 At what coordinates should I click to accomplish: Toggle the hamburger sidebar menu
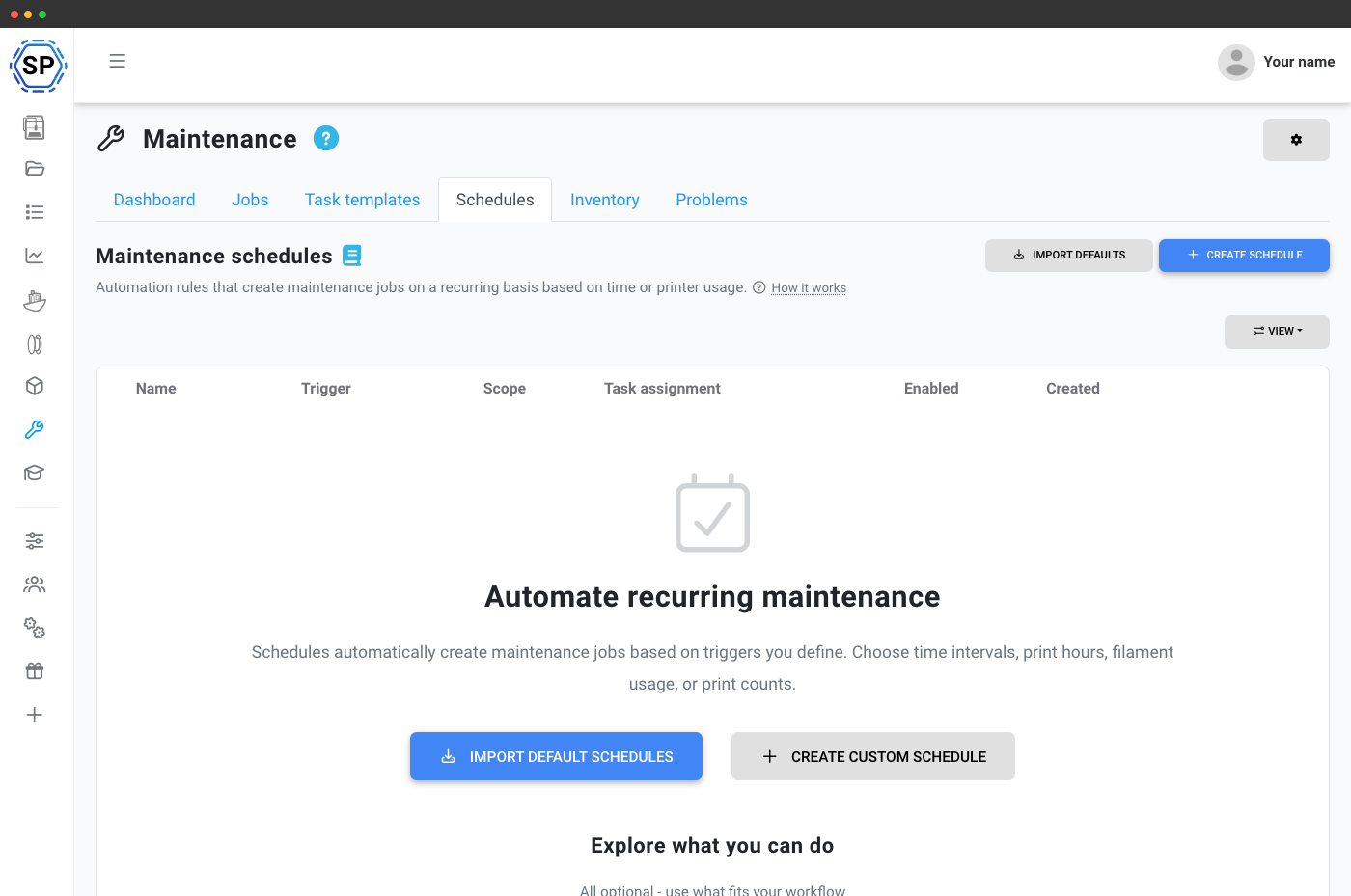point(118,61)
